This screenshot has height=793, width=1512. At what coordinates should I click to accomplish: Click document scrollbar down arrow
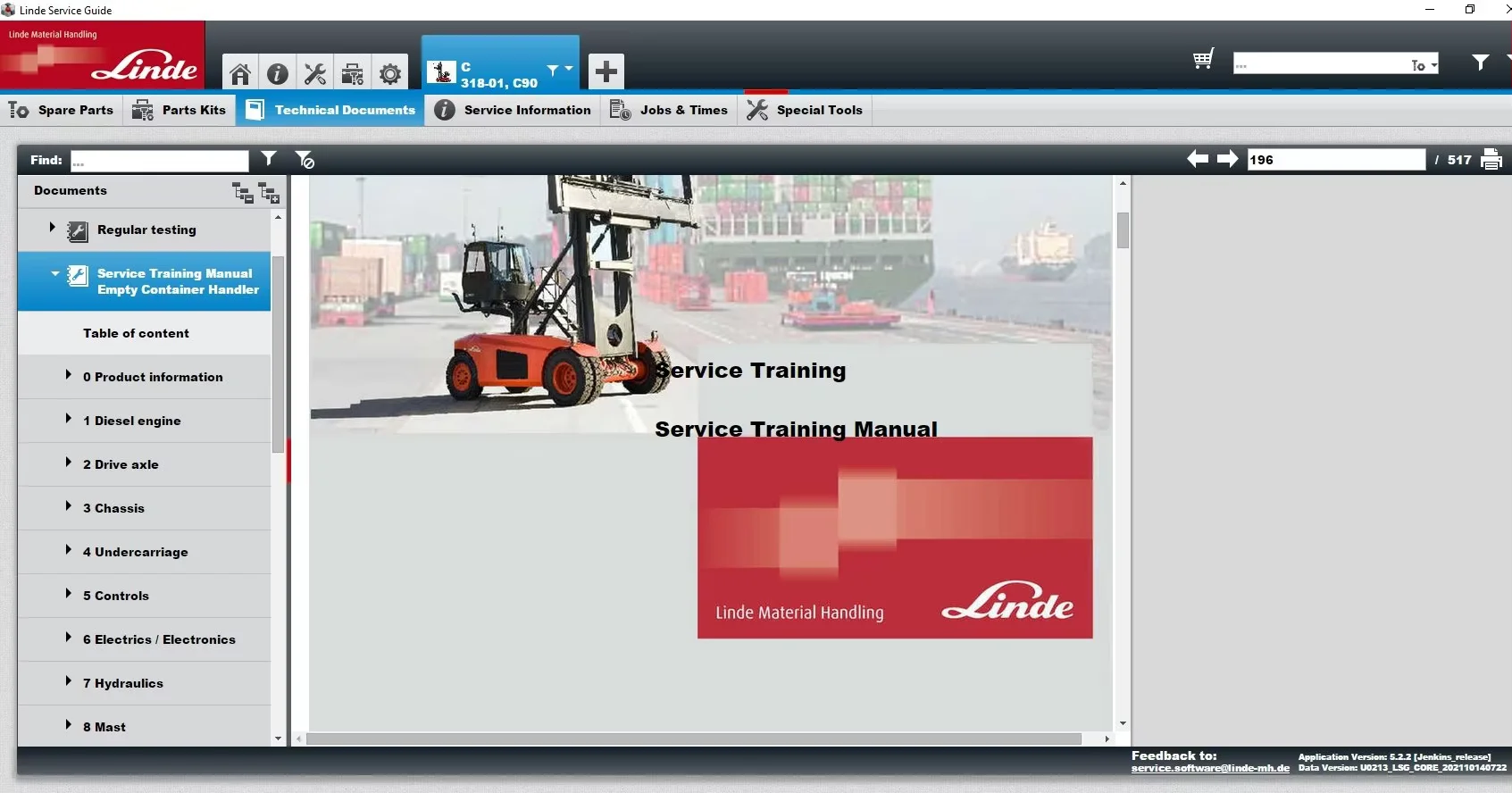(1123, 723)
